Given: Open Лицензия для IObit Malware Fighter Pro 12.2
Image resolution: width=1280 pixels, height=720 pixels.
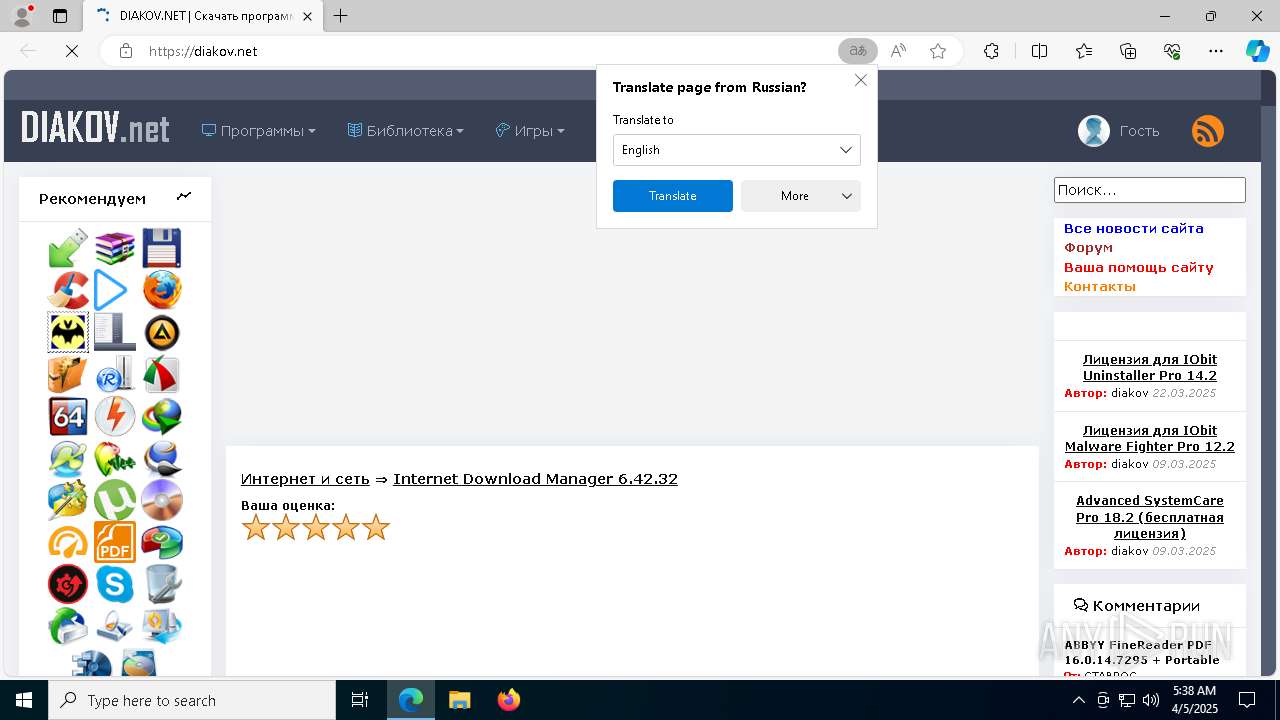Looking at the screenshot, I should 1150,439.
